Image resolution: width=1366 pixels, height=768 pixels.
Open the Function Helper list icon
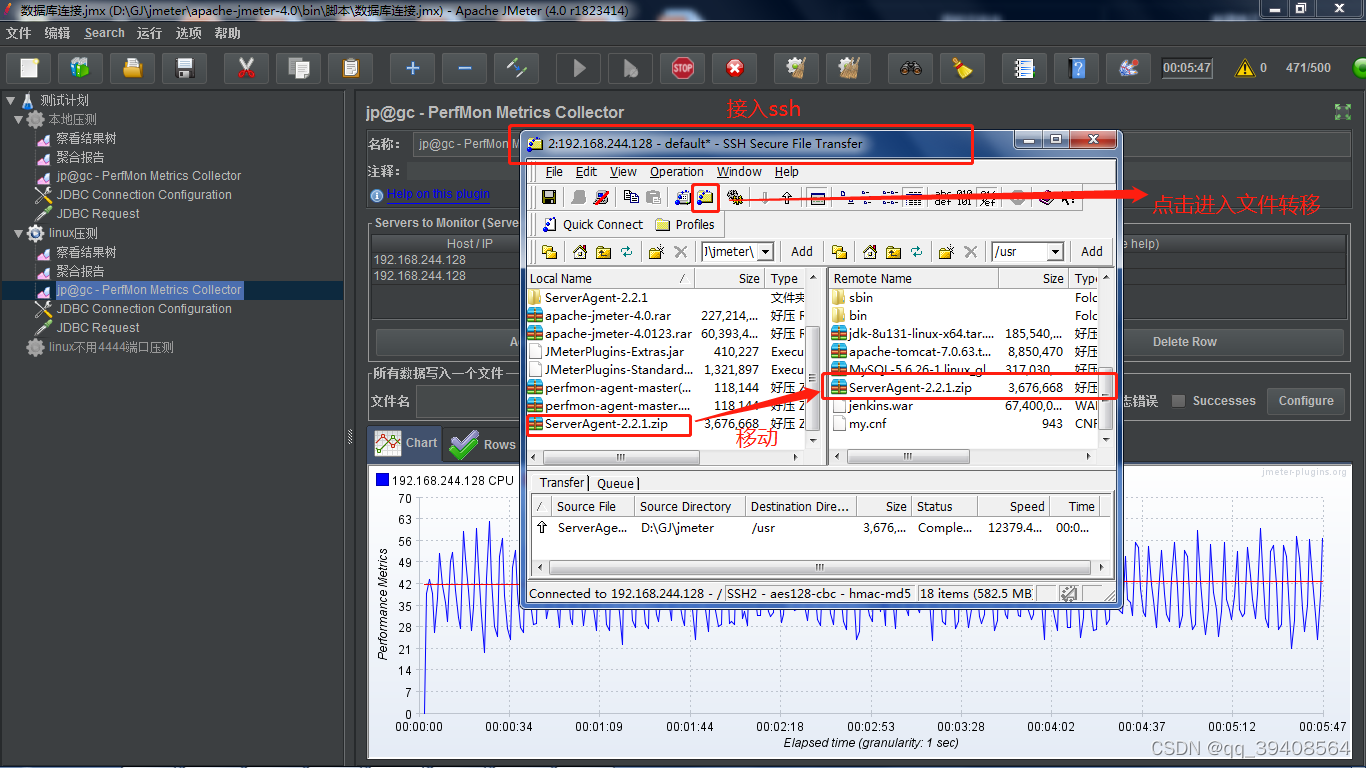[x=1024, y=68]
